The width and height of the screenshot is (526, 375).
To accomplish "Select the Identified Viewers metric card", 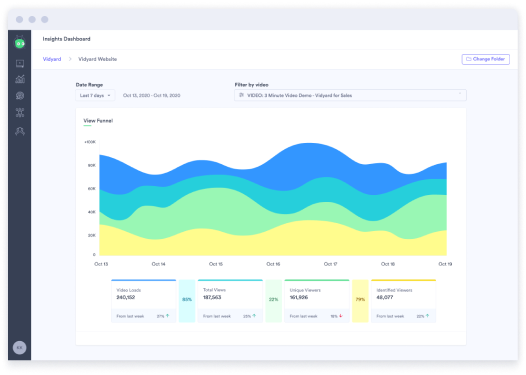I will click(x=404, y=301).
